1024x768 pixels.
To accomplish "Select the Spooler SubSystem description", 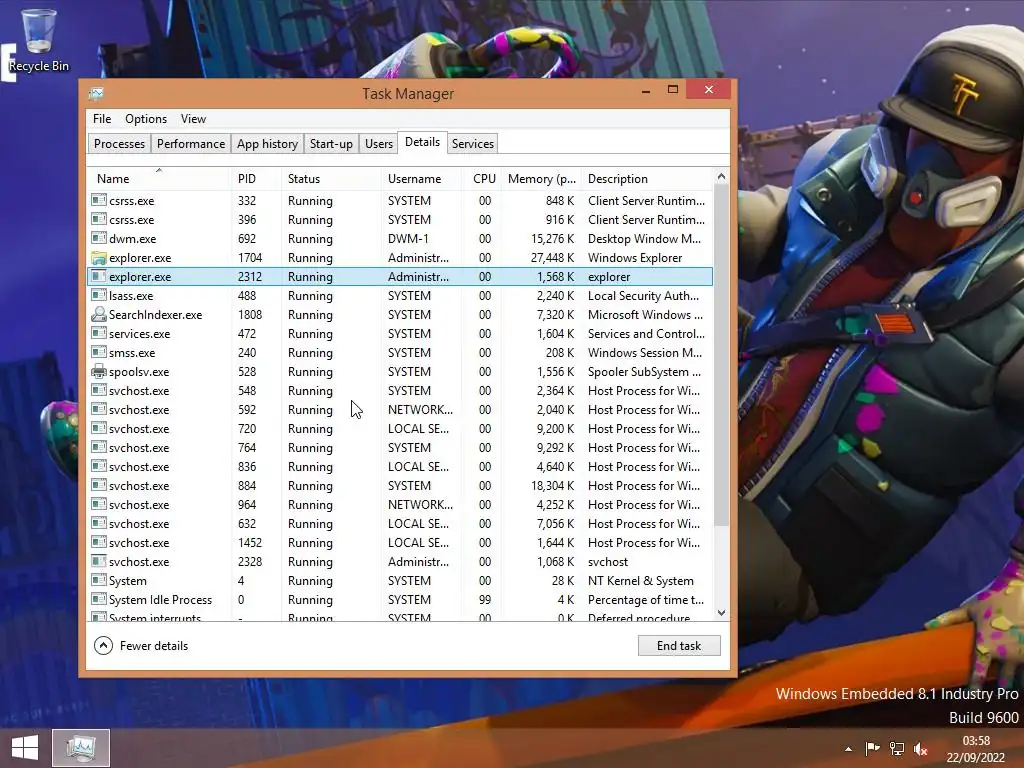I will [644, 372].
